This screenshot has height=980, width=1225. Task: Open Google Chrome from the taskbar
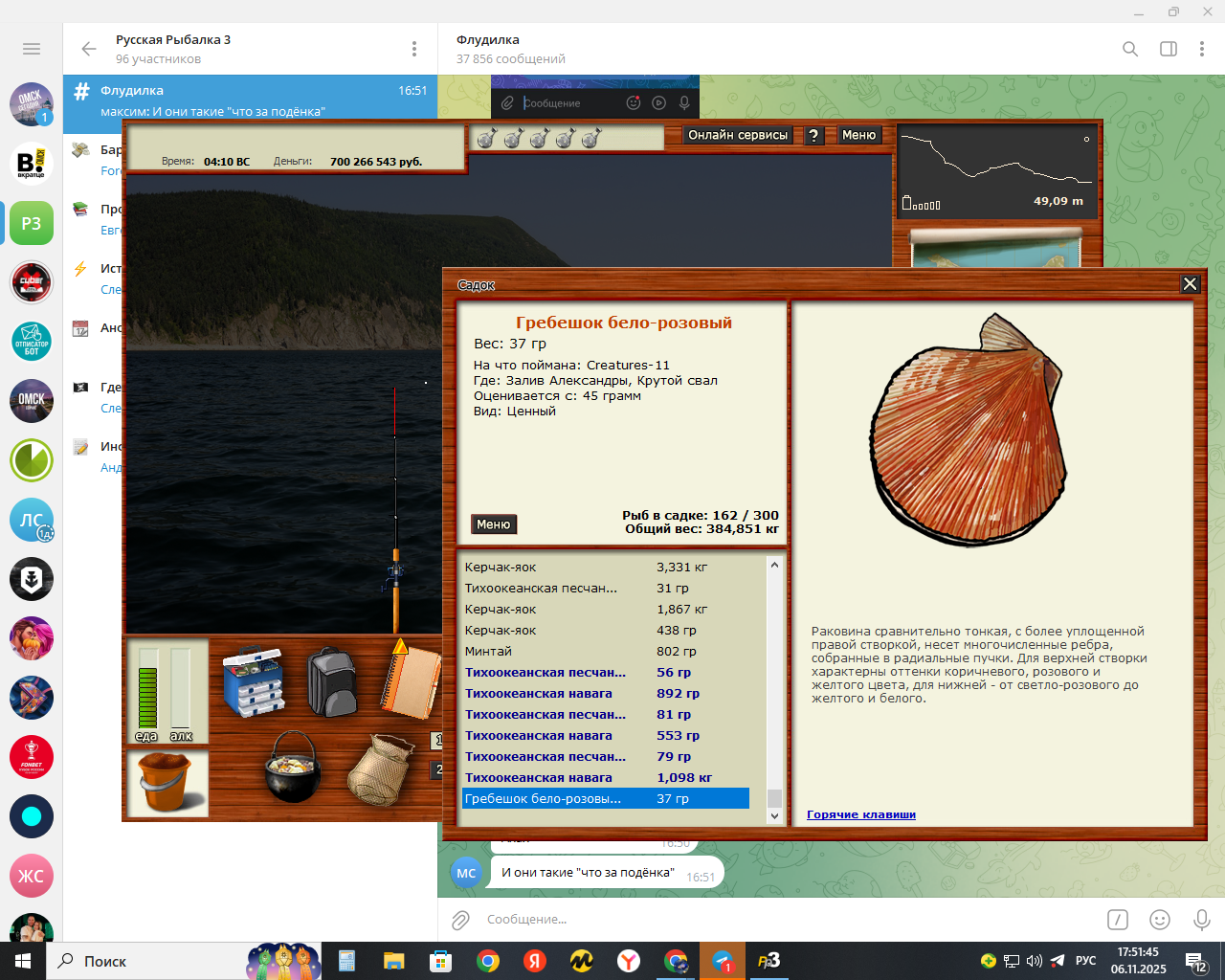pyautogui.click(x=488, y=961)
